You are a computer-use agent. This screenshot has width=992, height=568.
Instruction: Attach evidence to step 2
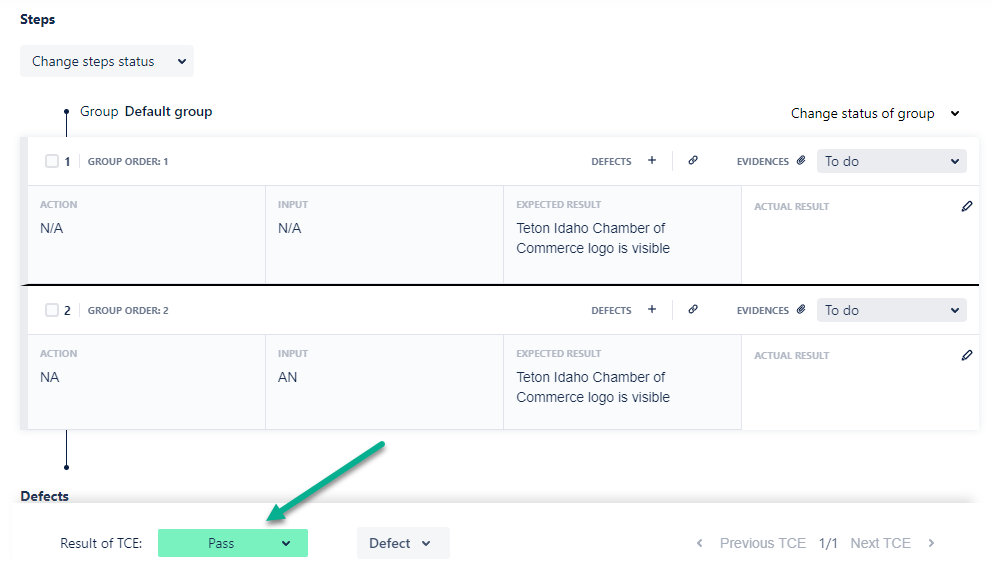(800, 310)
